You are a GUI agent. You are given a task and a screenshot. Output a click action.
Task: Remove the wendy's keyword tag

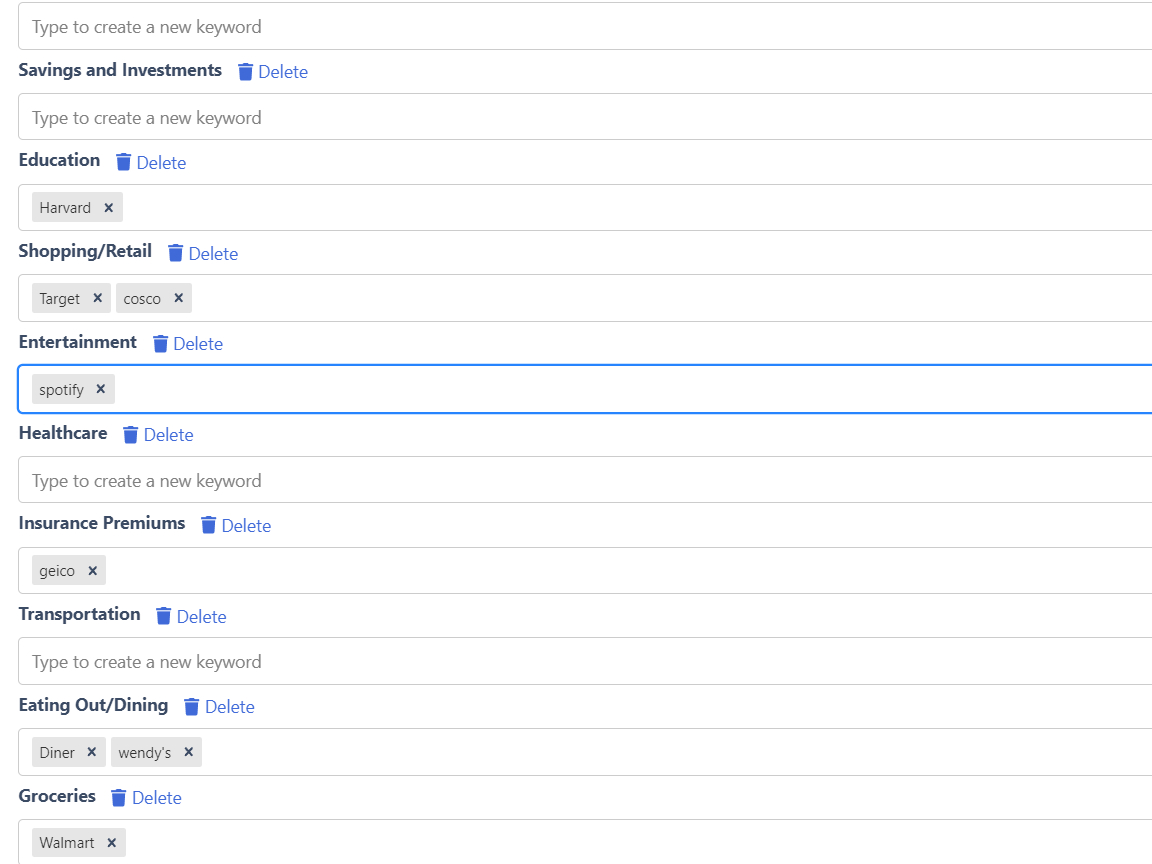[188, 752]
